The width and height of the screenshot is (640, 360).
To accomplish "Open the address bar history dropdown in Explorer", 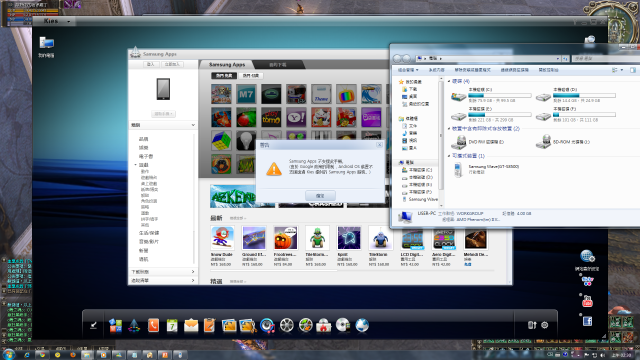I will tap(558, 59).
